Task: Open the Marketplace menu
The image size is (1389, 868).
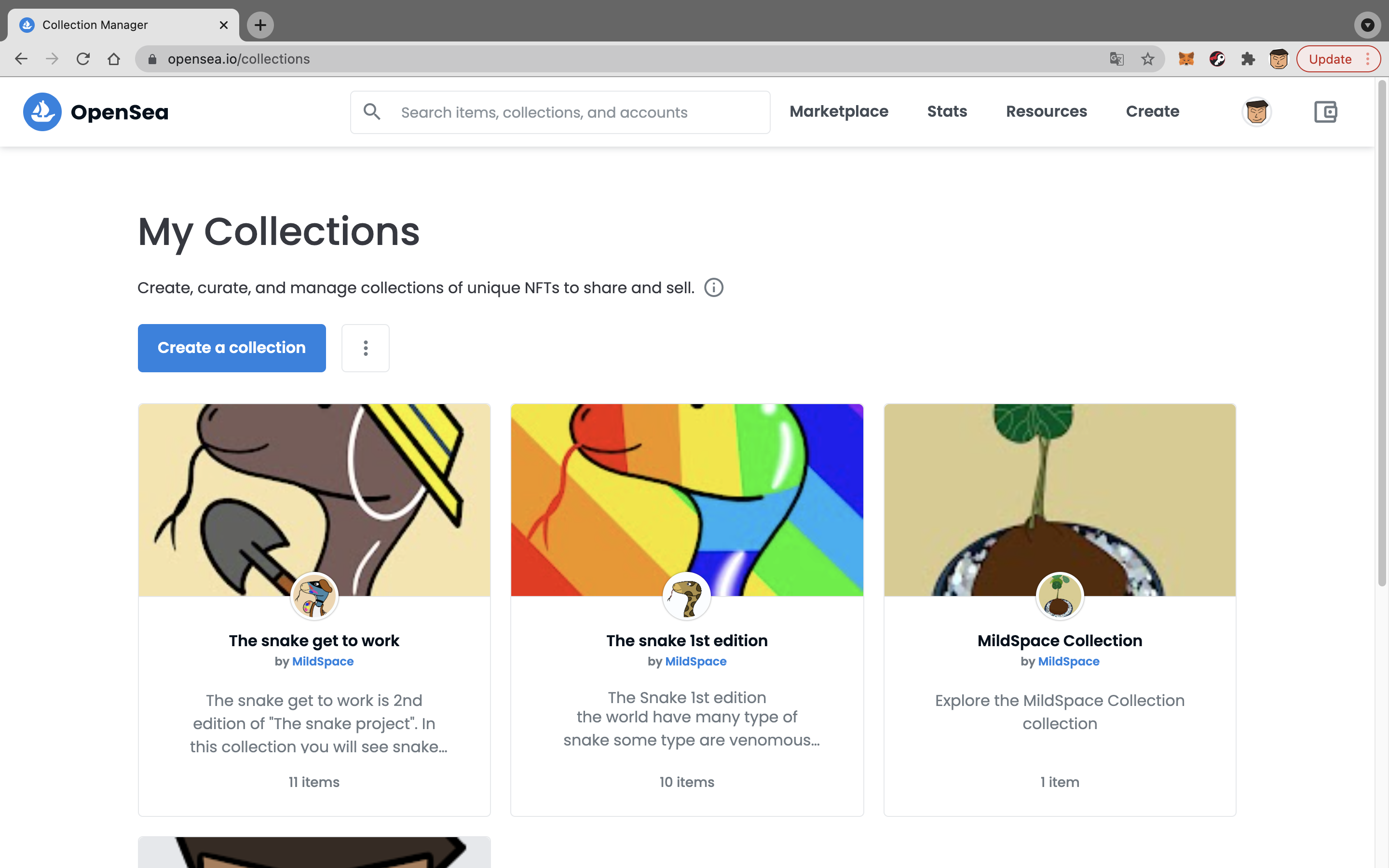Action: pos(839,111)
